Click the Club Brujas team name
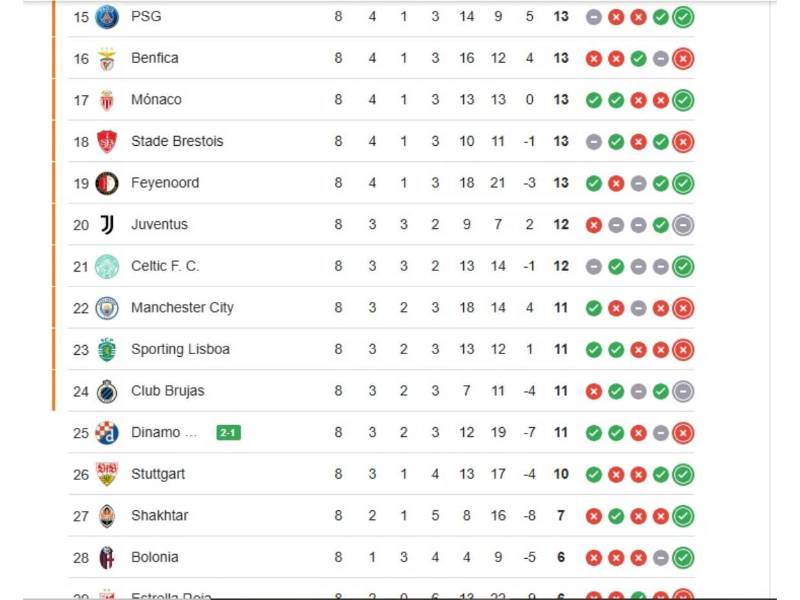This screenshot has width=800, height=600. coord(167,391)
